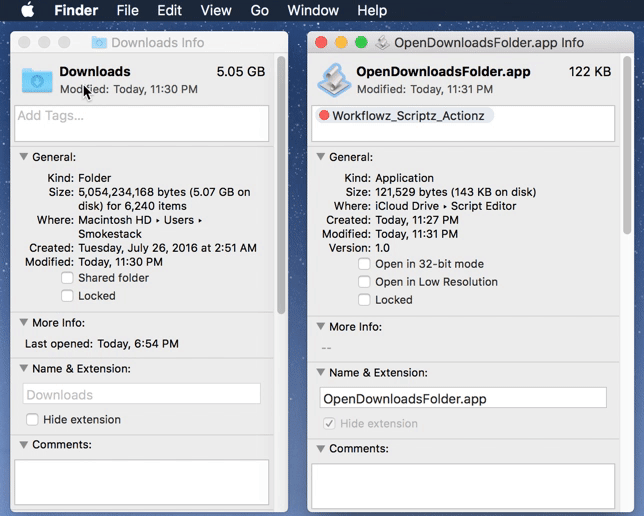Screen dimensions: 644x516
Task: Toggle Locked checkbox in OpenDownloadsFolder.app Info
Action: pyautogui.click(x=364, y=300)
